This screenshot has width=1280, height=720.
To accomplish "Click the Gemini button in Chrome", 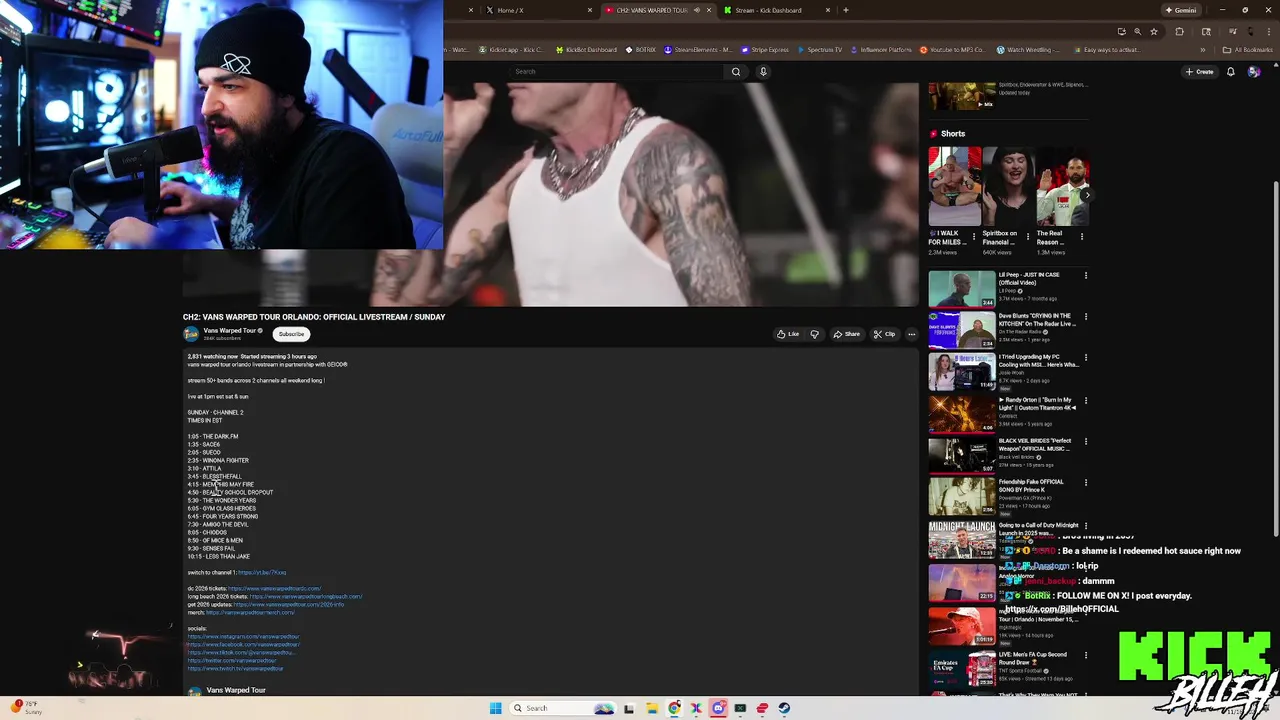I will click(1181, 10).
